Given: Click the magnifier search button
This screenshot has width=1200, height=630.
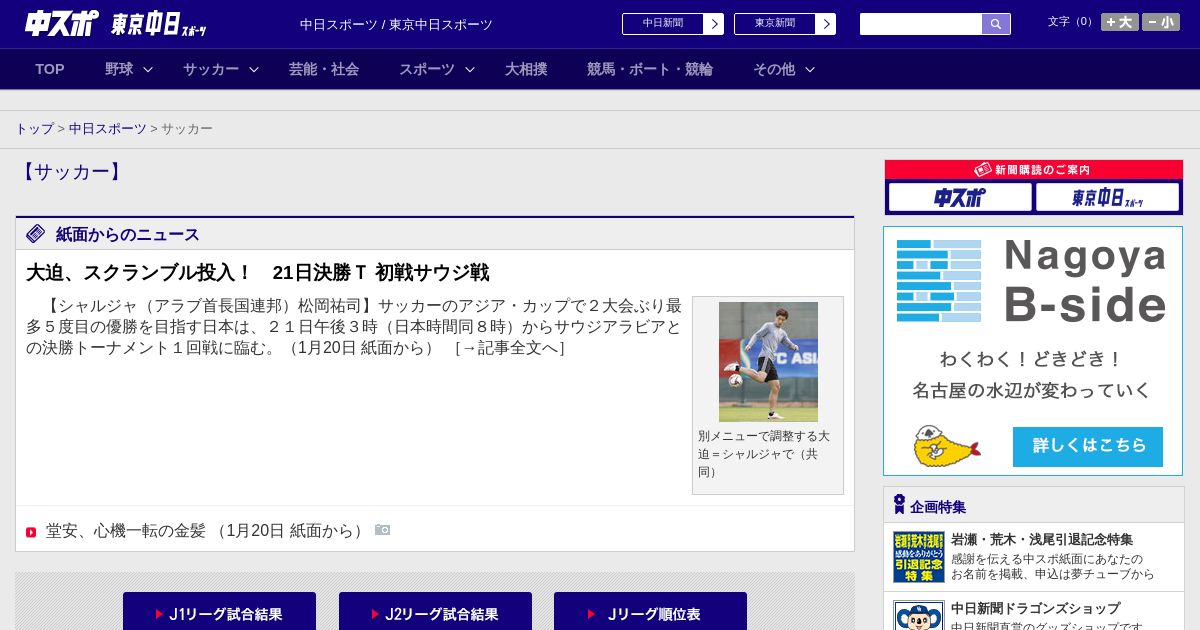Looking at the screenshot, I should tap(996, 24).
